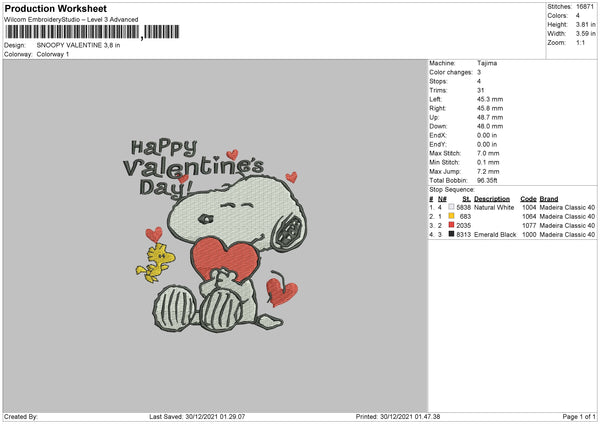Click the 'Natural White' description
600x424 pixels.
tap(494, 207)
